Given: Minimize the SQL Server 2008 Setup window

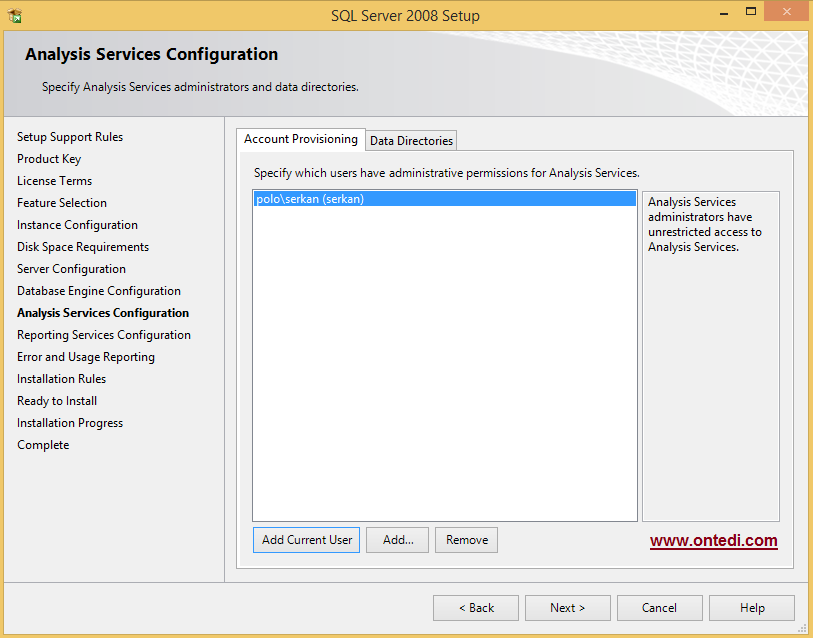Looking at the screenshot, I should (724, 13).
